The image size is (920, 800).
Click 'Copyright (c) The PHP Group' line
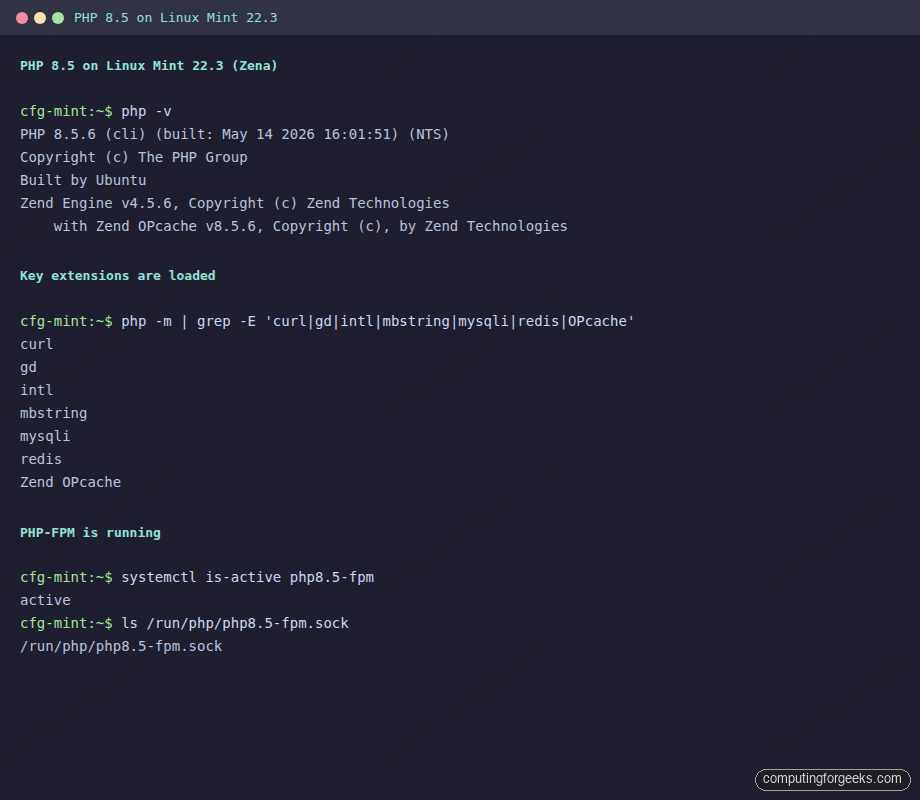134,157
